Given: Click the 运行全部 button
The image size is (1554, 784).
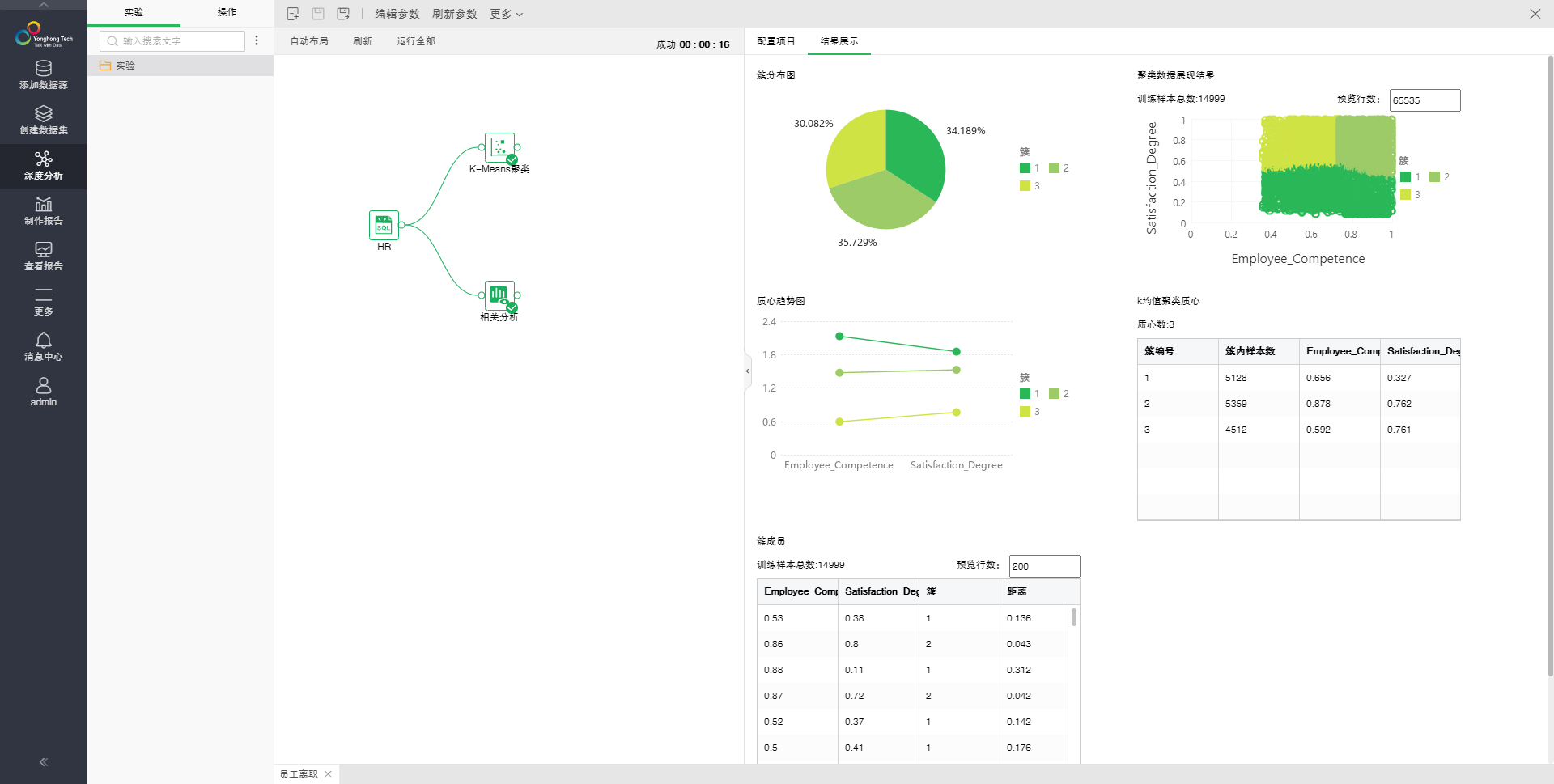Looking at the screenshot, I should [415, 41].
